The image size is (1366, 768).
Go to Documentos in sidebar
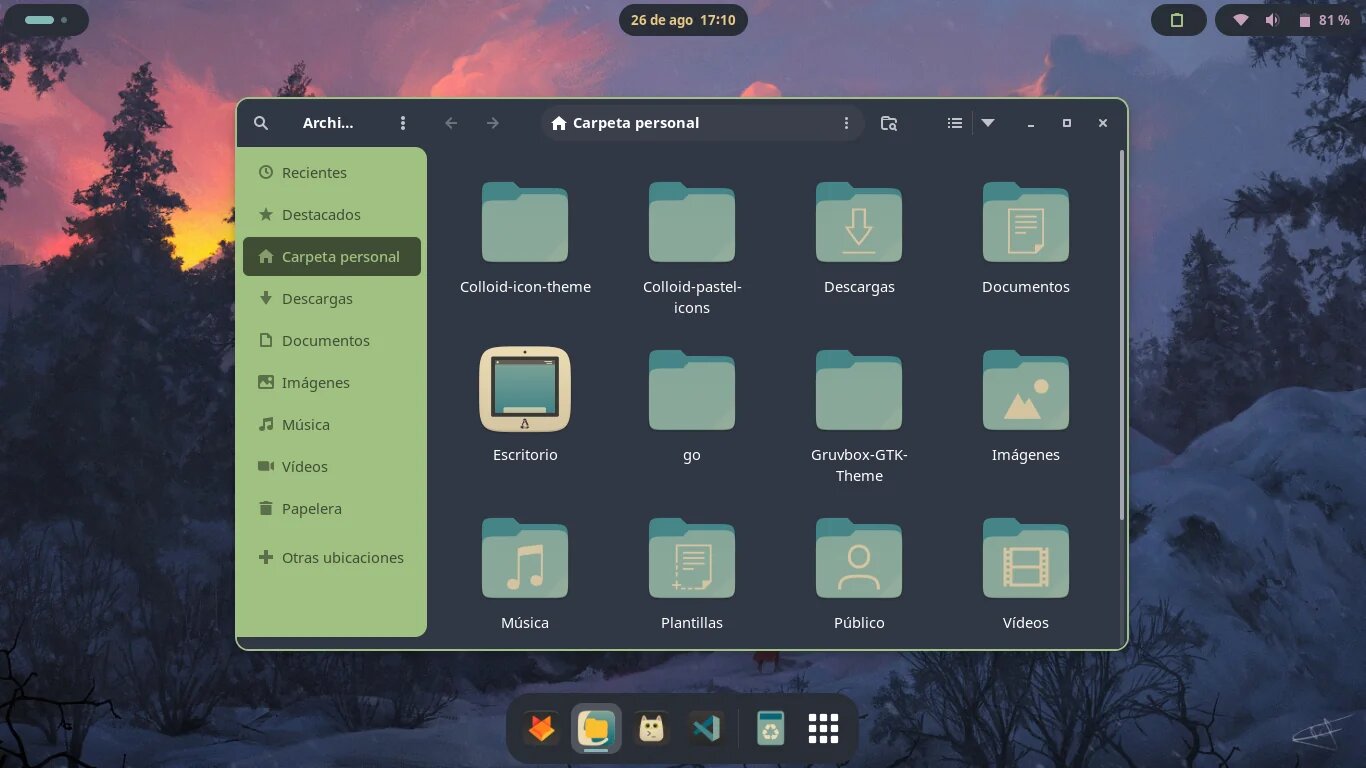(332, 341)
